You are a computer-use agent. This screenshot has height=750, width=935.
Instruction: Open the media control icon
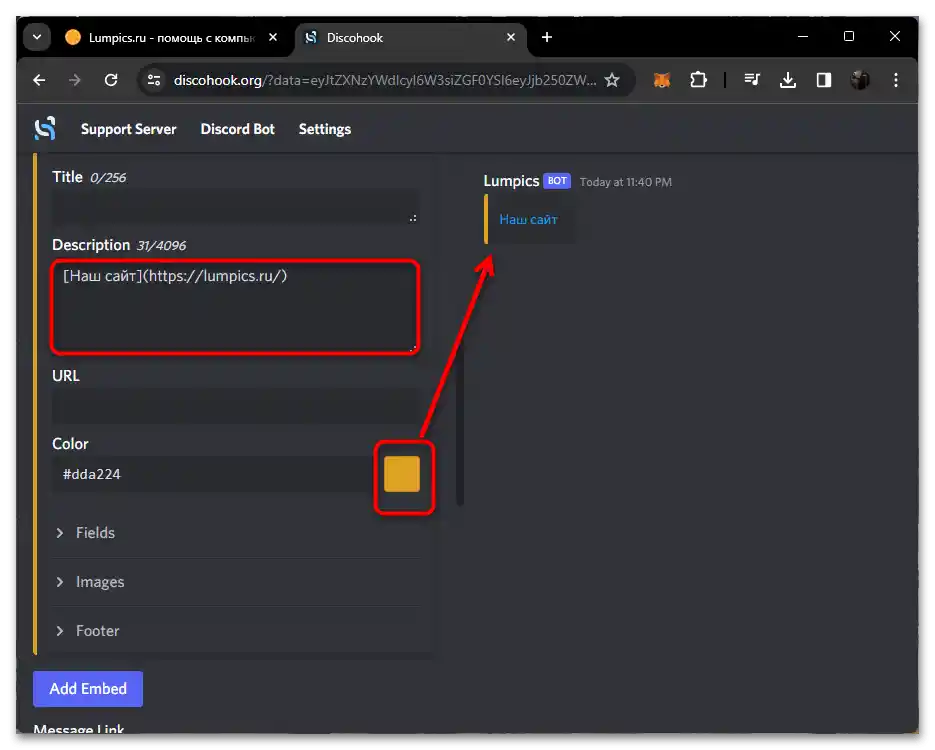752,80
